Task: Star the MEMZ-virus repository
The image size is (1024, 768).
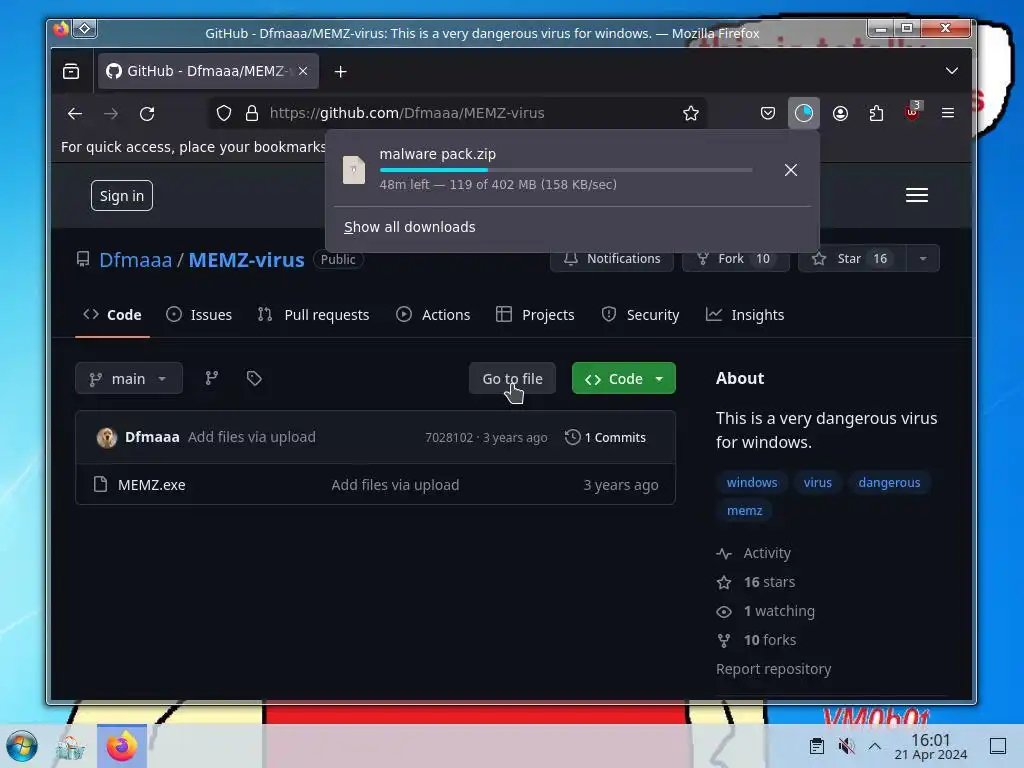Action: 852,259
